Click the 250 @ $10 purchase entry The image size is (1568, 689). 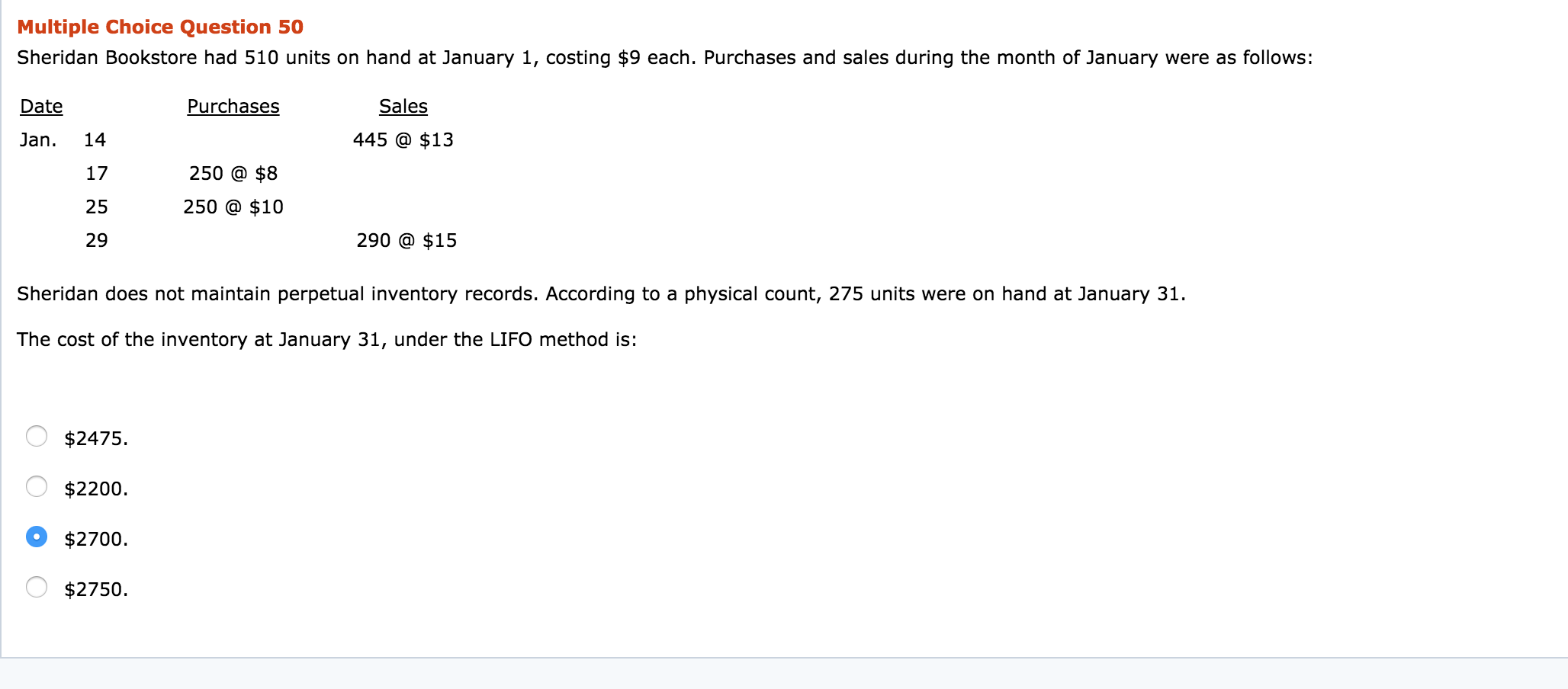(x=233, y=207)
